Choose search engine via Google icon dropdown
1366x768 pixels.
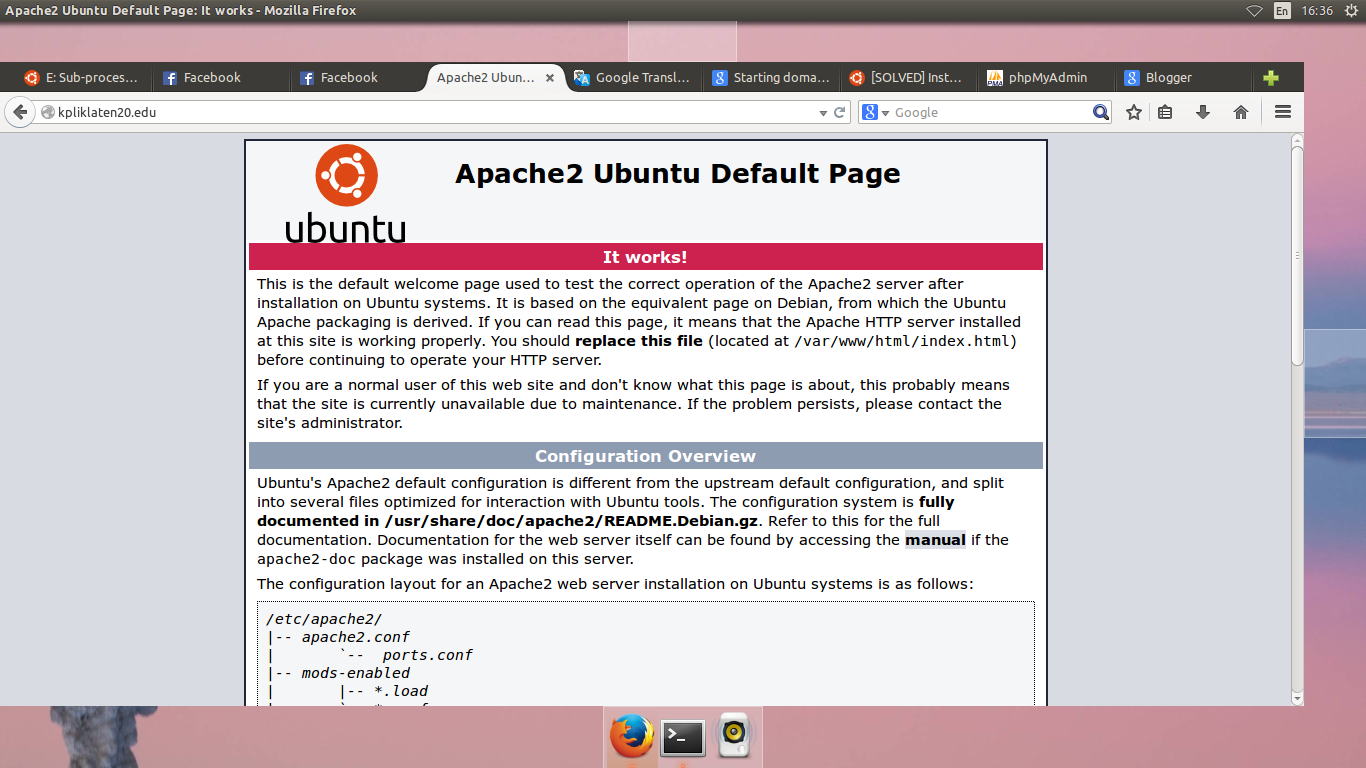coord(875,113)
